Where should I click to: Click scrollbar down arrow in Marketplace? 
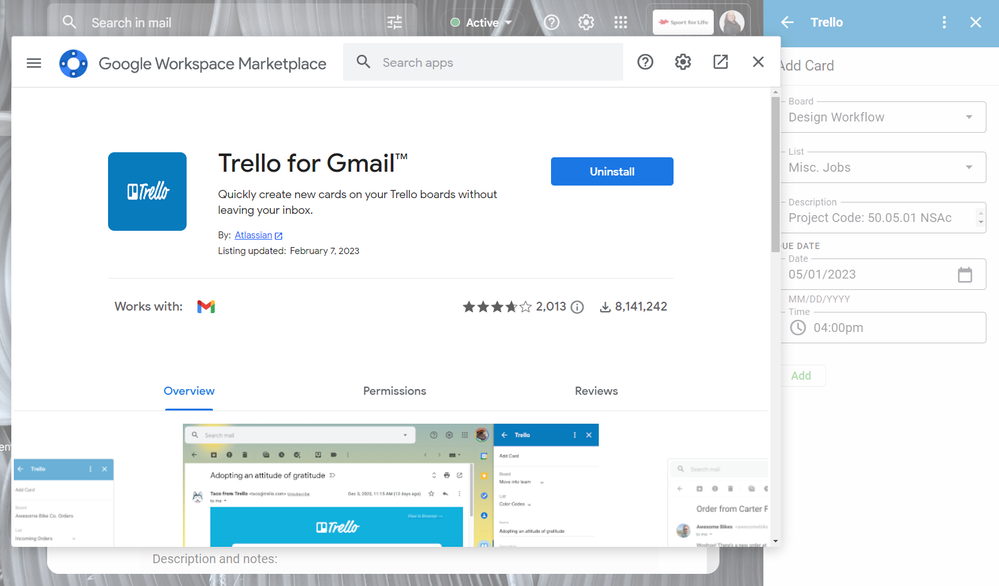(x=775, y=541)
